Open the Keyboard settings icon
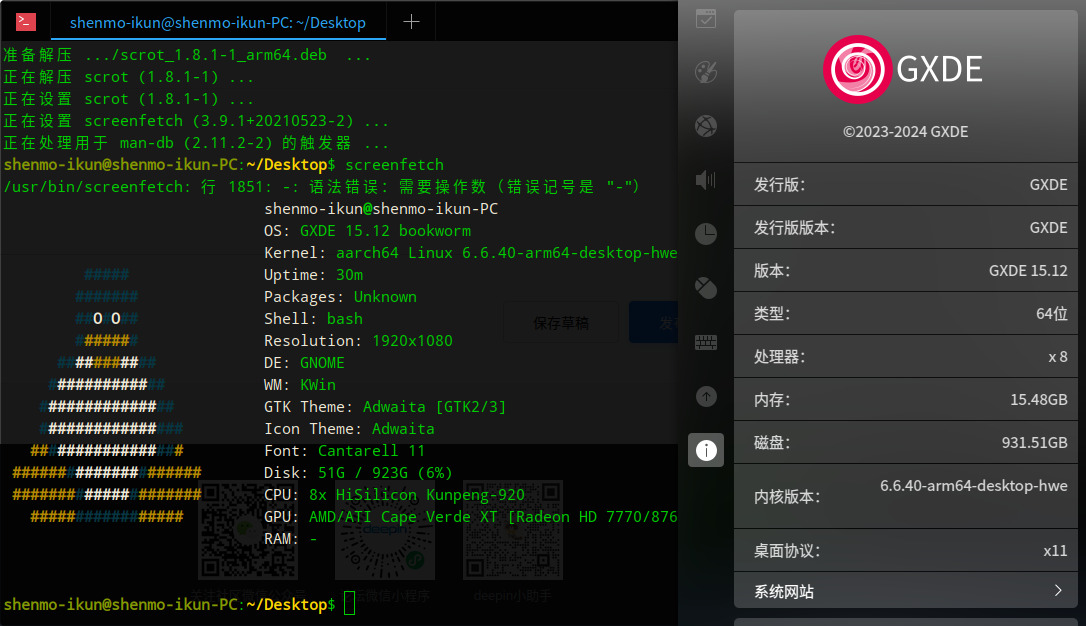Viewport: 1086px width, 626px height. coord(706,342)
